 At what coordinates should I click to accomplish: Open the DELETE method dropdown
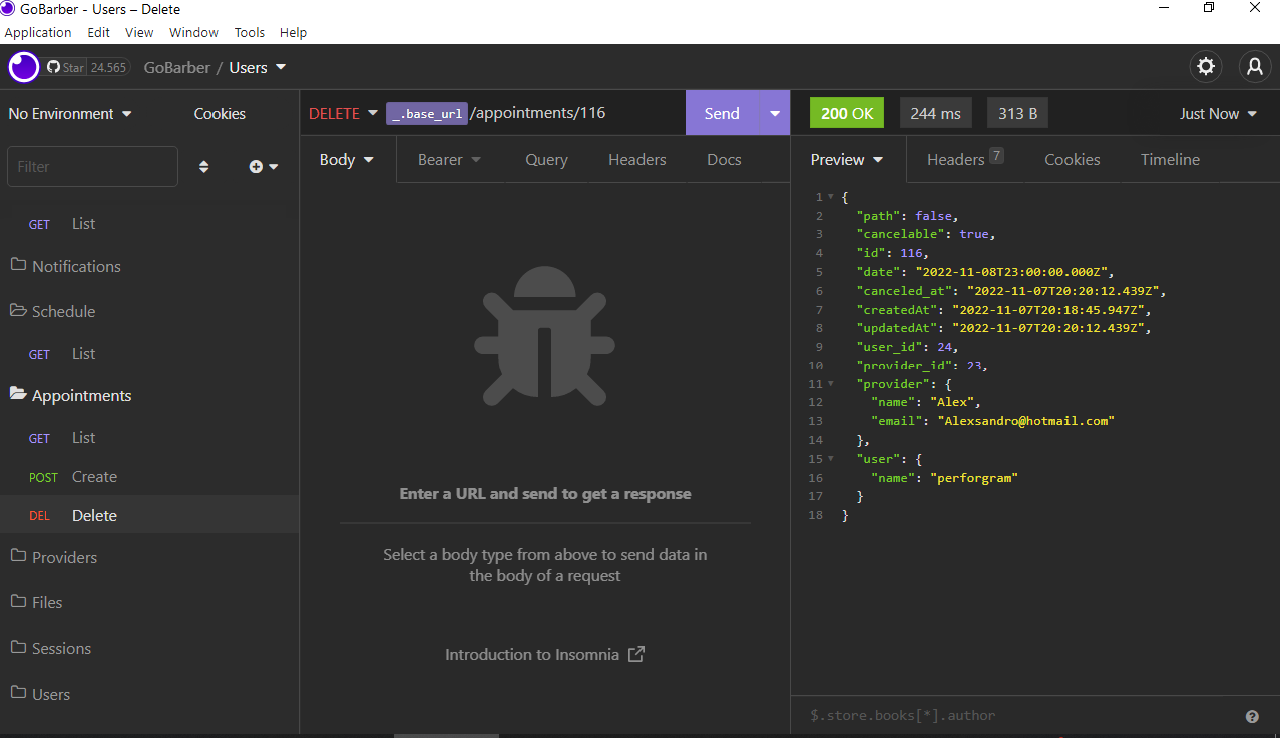pyautogui.click(x=343, y=113)
